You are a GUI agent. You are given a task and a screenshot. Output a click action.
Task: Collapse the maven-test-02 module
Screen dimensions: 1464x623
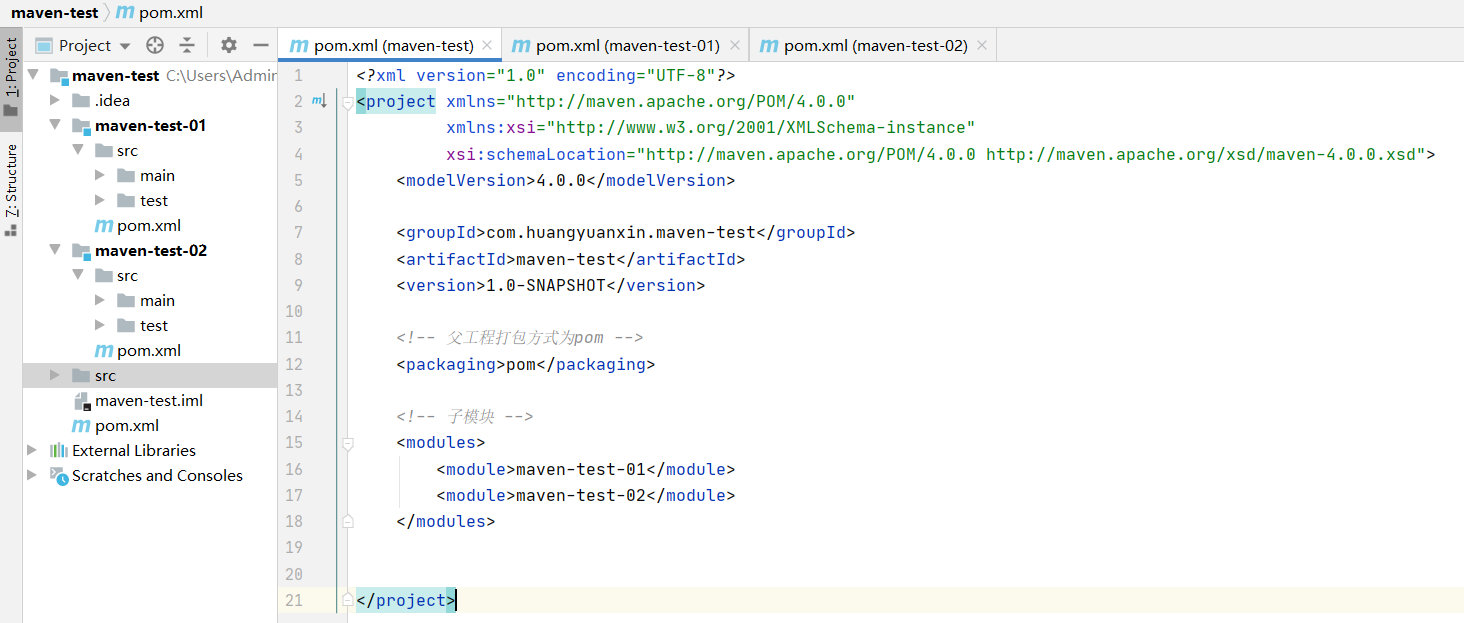point(55,250)
